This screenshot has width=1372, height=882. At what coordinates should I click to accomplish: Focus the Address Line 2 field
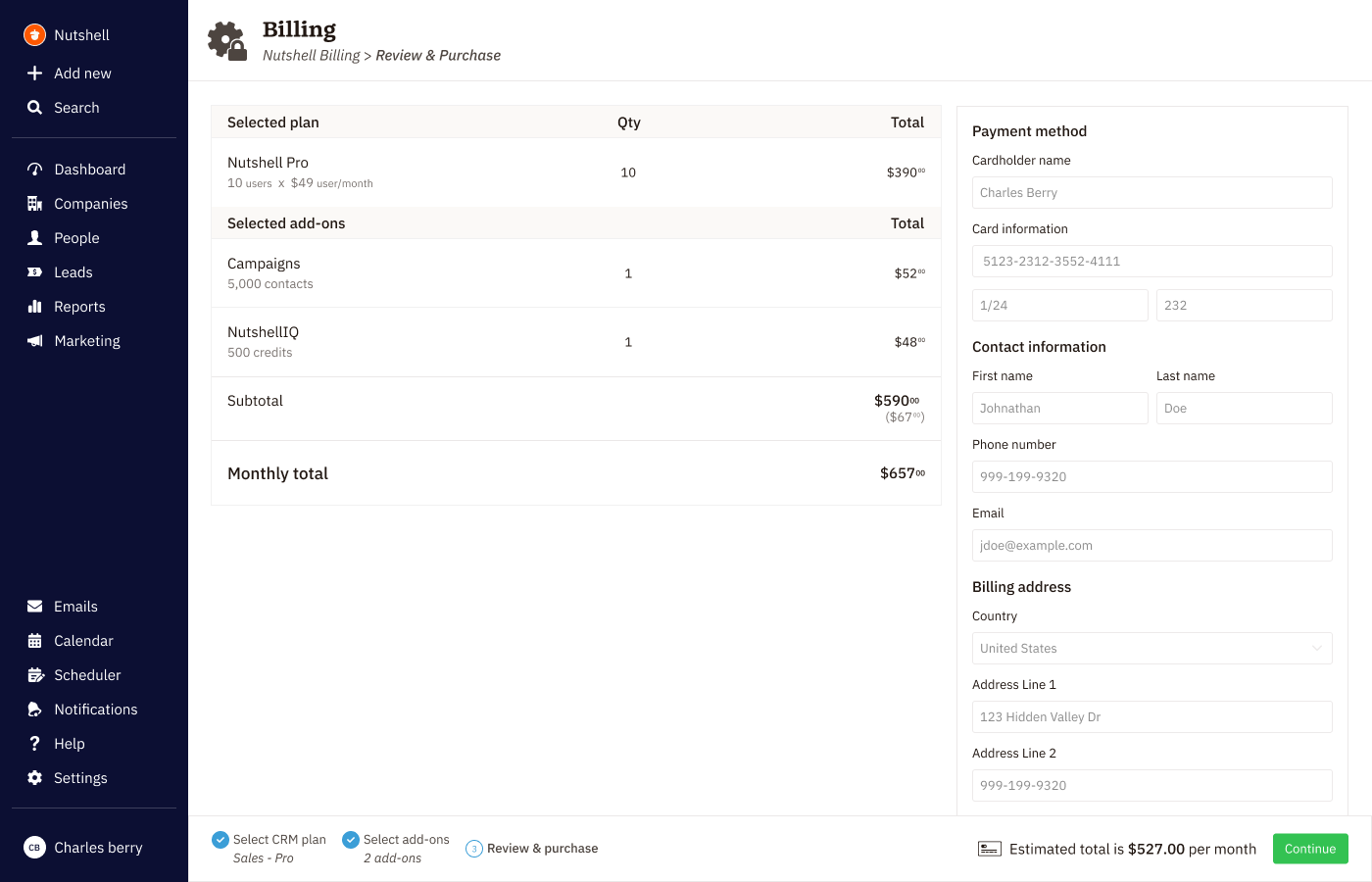click(x=1152, y=786)
